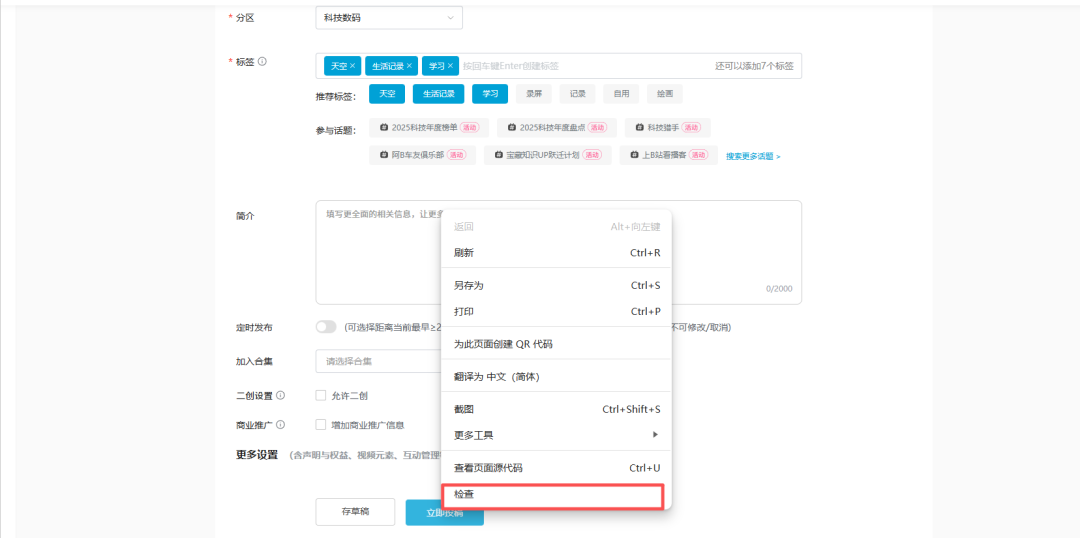Select 翻译为 中文 (简体) menu entry
The image size is (1080, 538).
557,377
